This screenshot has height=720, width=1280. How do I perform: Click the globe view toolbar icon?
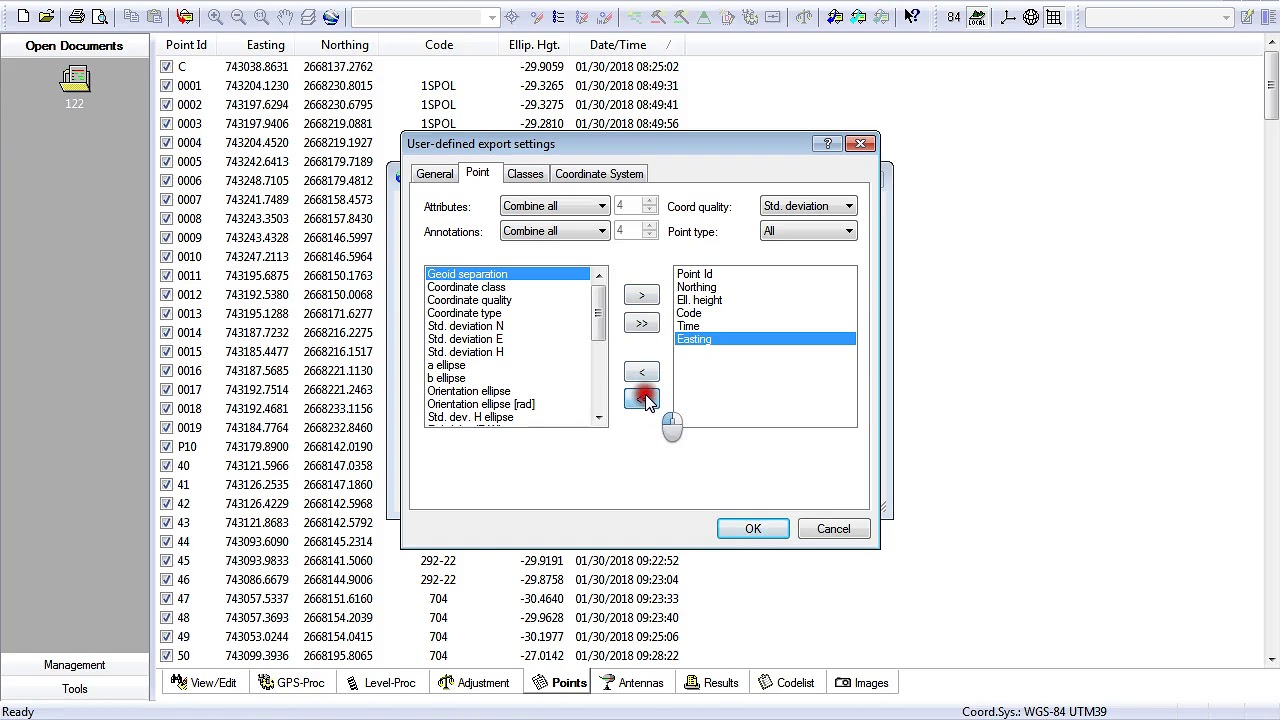click(331, 17)
